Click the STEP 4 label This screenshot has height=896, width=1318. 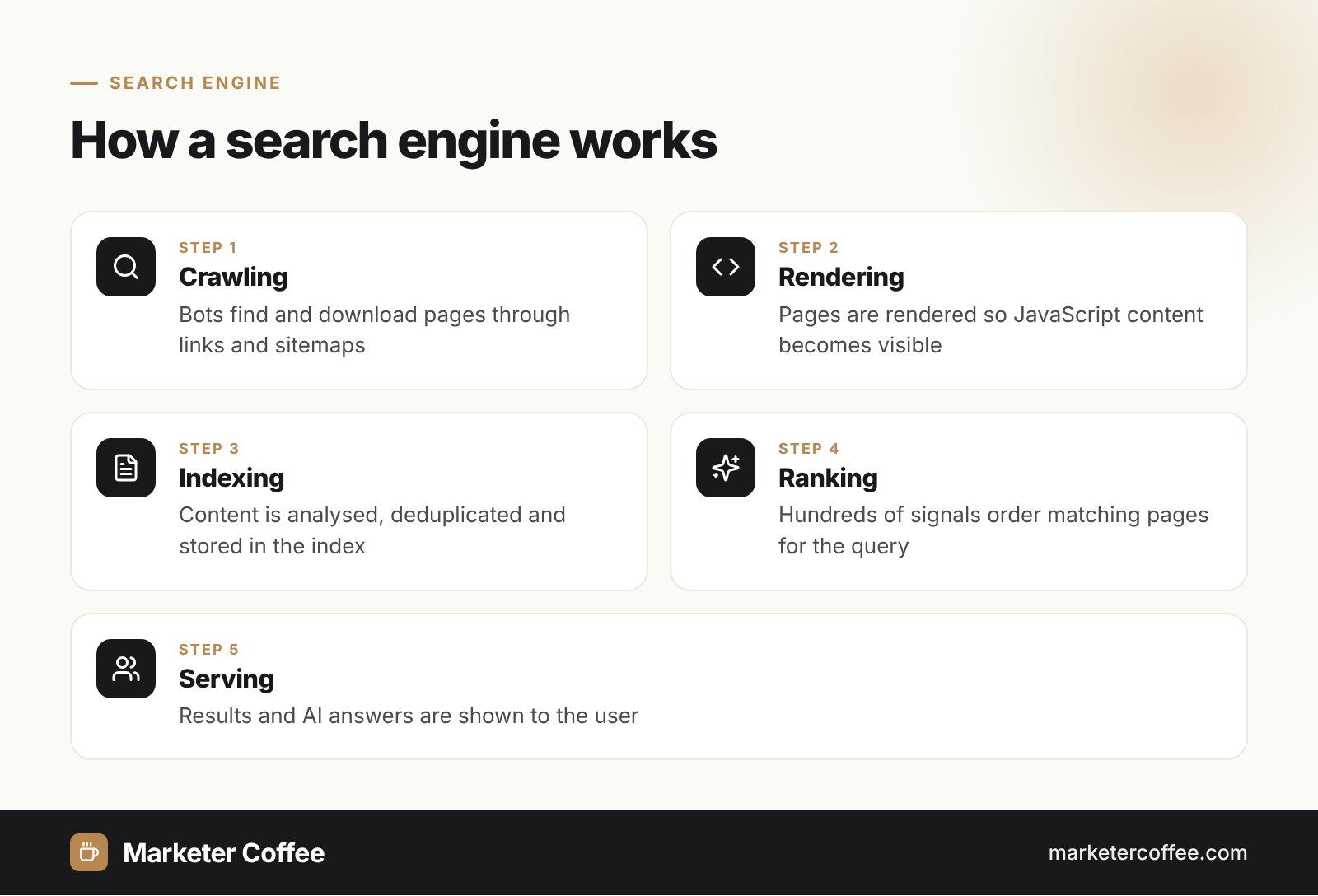pyautogui.click(x=808, y=449)
